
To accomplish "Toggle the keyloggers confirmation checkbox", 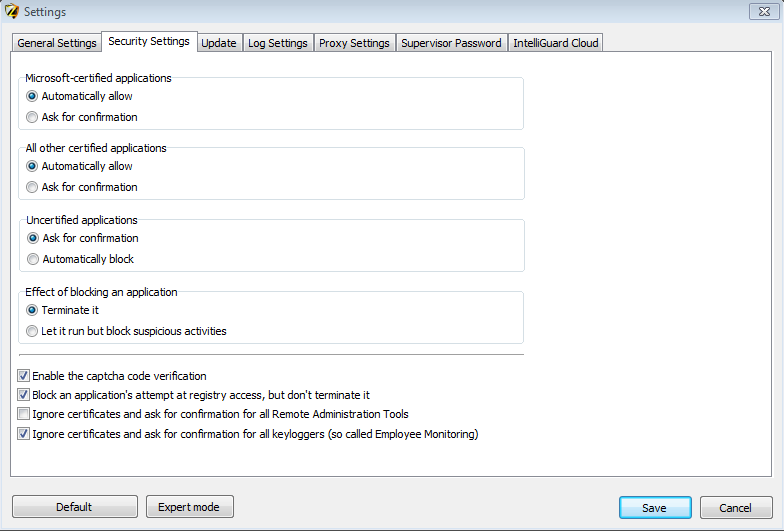I will click(24, 434).
